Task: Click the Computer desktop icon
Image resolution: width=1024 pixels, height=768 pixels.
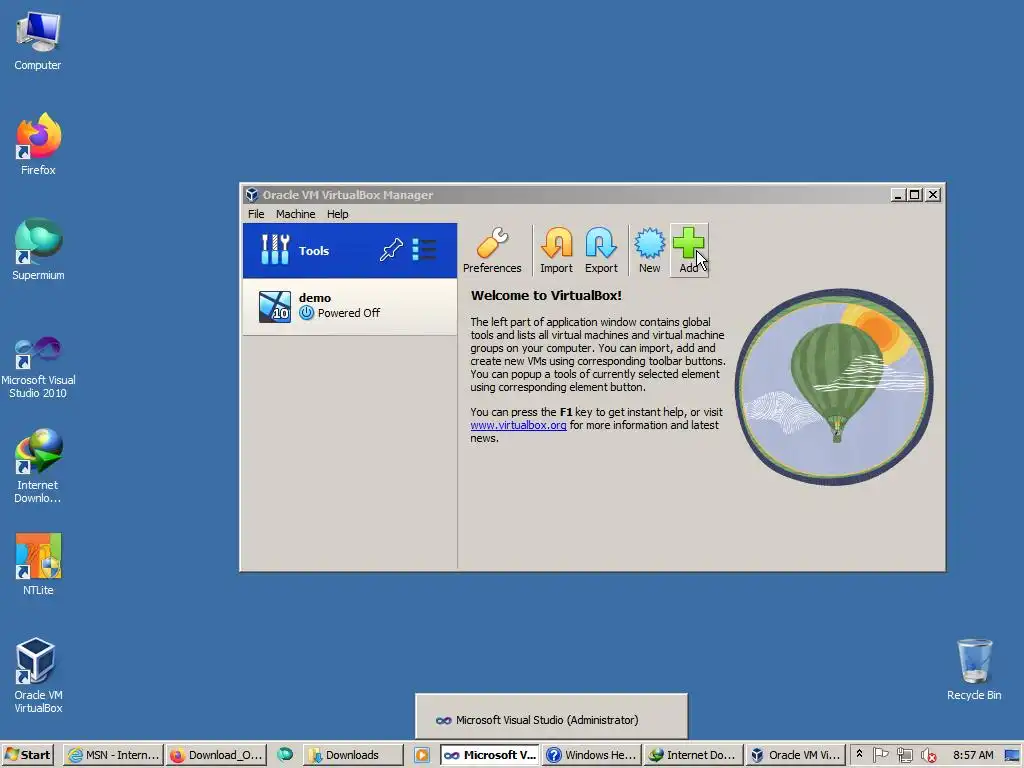Action: click(38, 41)
